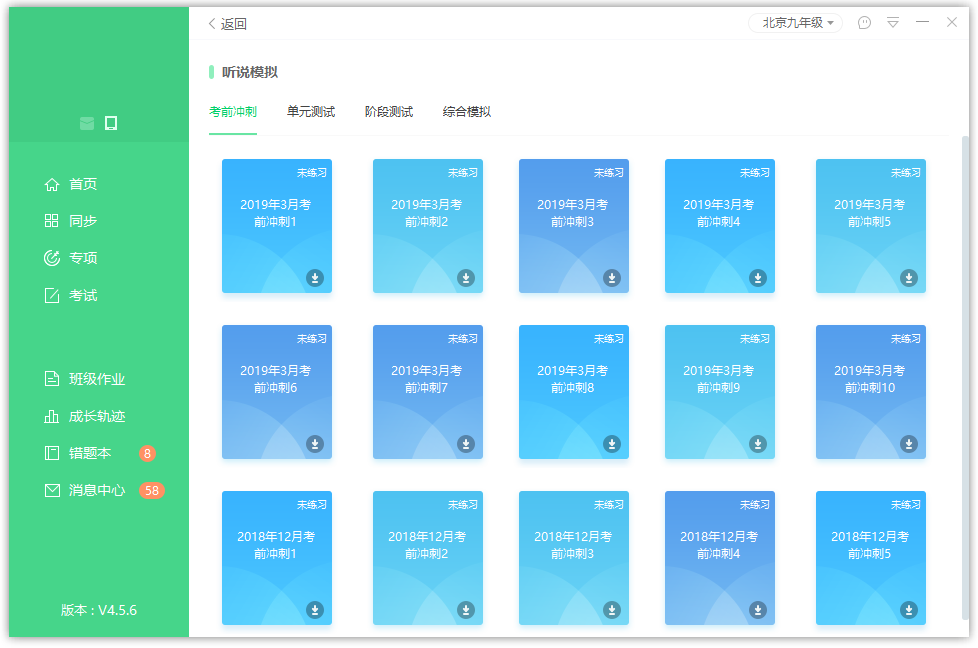Download the 2019年3月考前冲刺8 paper

click(612, 443)
